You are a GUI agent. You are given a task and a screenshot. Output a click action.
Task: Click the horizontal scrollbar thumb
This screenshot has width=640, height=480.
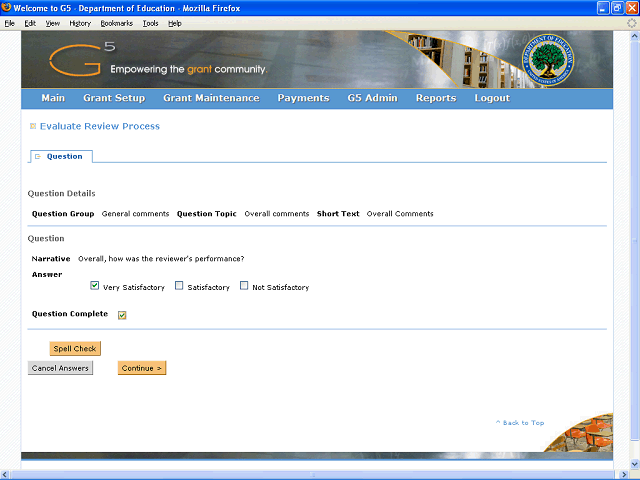tap(313, 475)
